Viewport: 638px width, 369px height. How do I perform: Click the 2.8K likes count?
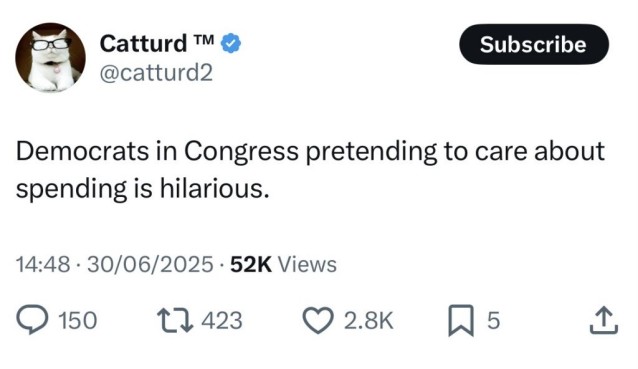369,320
